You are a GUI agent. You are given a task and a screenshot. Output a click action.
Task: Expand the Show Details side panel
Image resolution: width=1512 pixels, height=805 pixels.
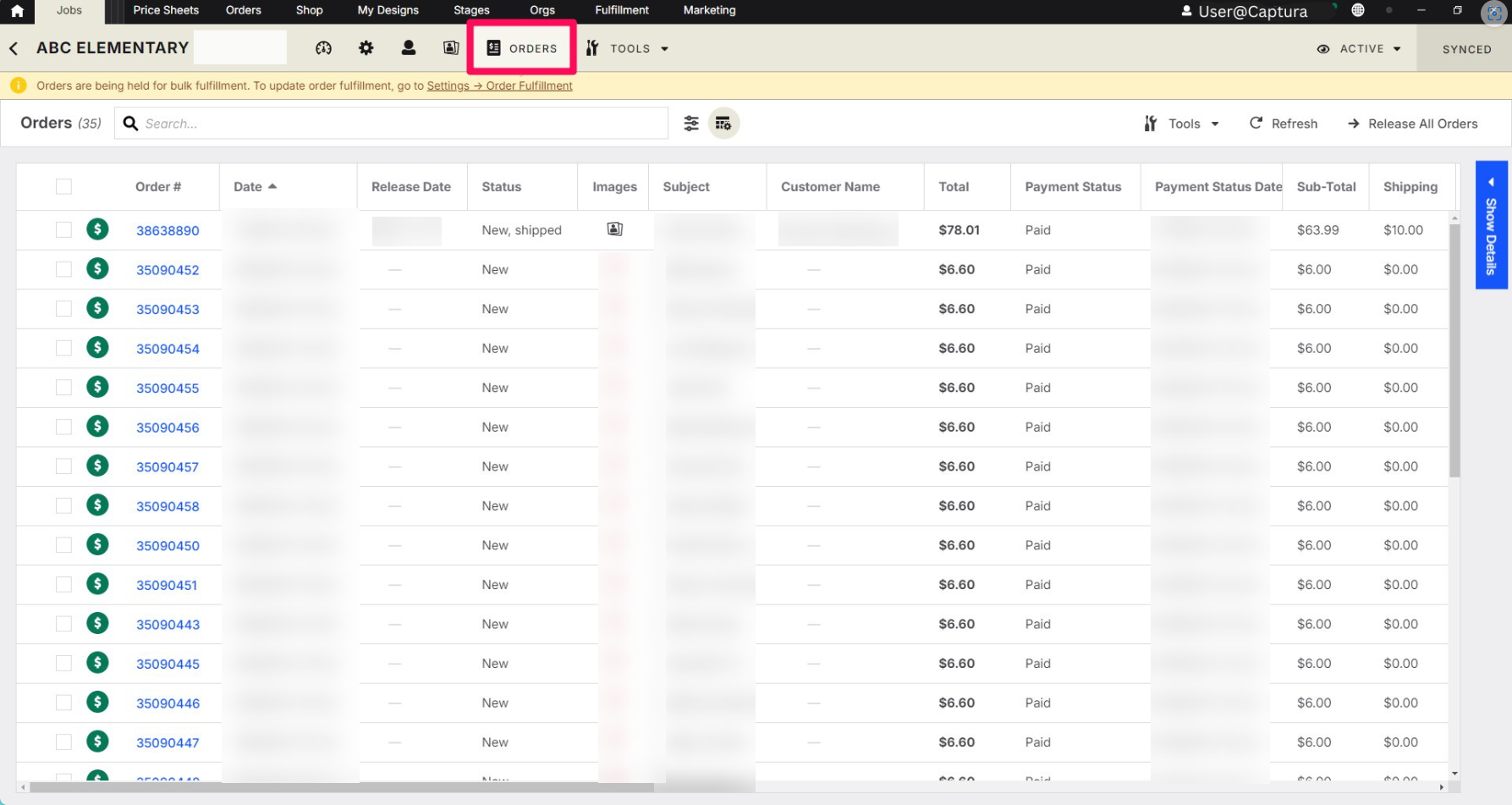pos(1491,225)
